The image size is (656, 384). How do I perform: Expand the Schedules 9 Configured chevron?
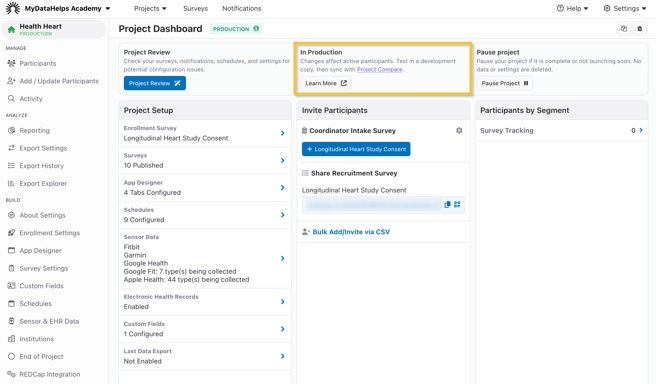[282, 215]
